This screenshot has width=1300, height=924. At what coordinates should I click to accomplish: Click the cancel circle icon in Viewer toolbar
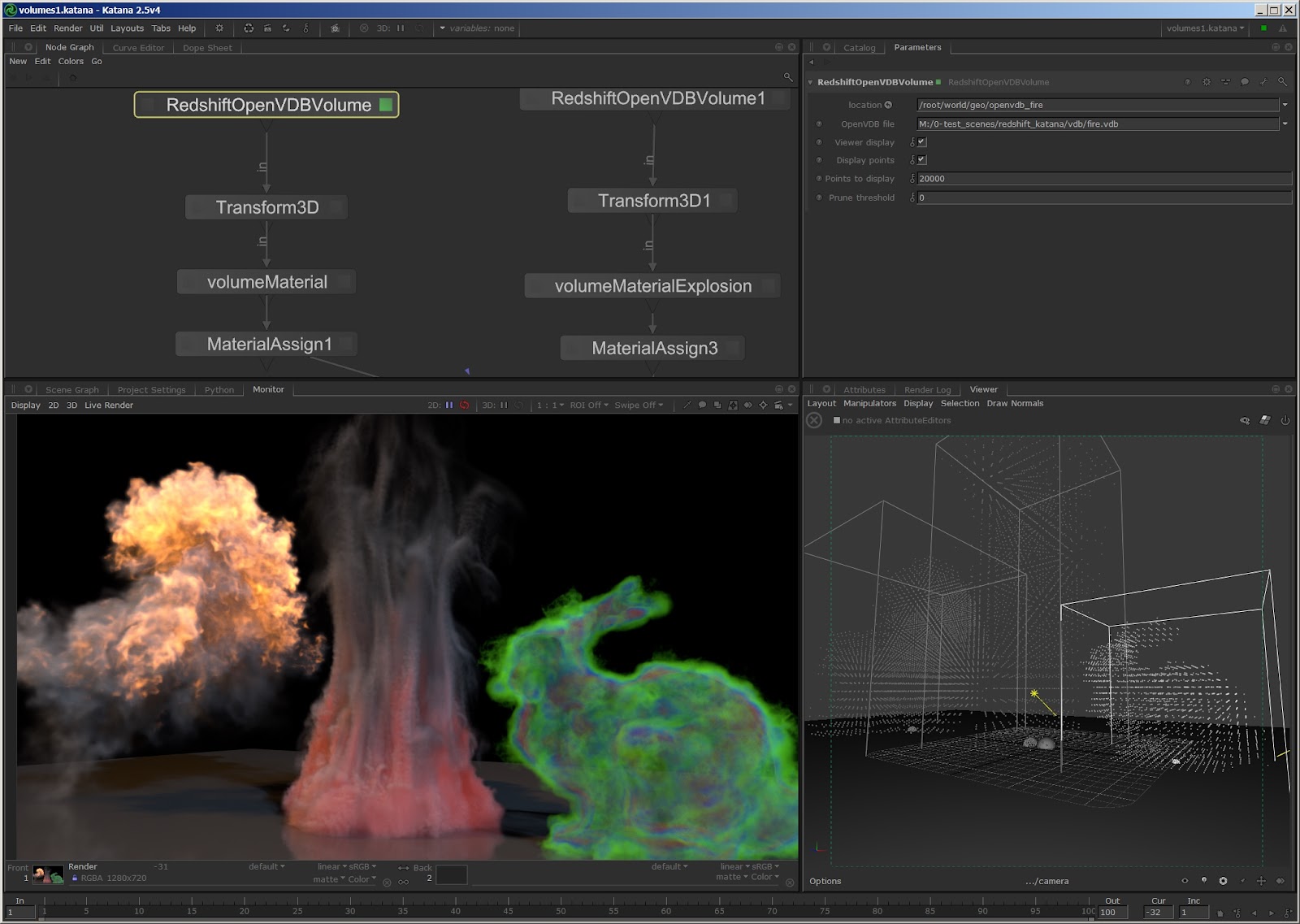pos(814,420)
